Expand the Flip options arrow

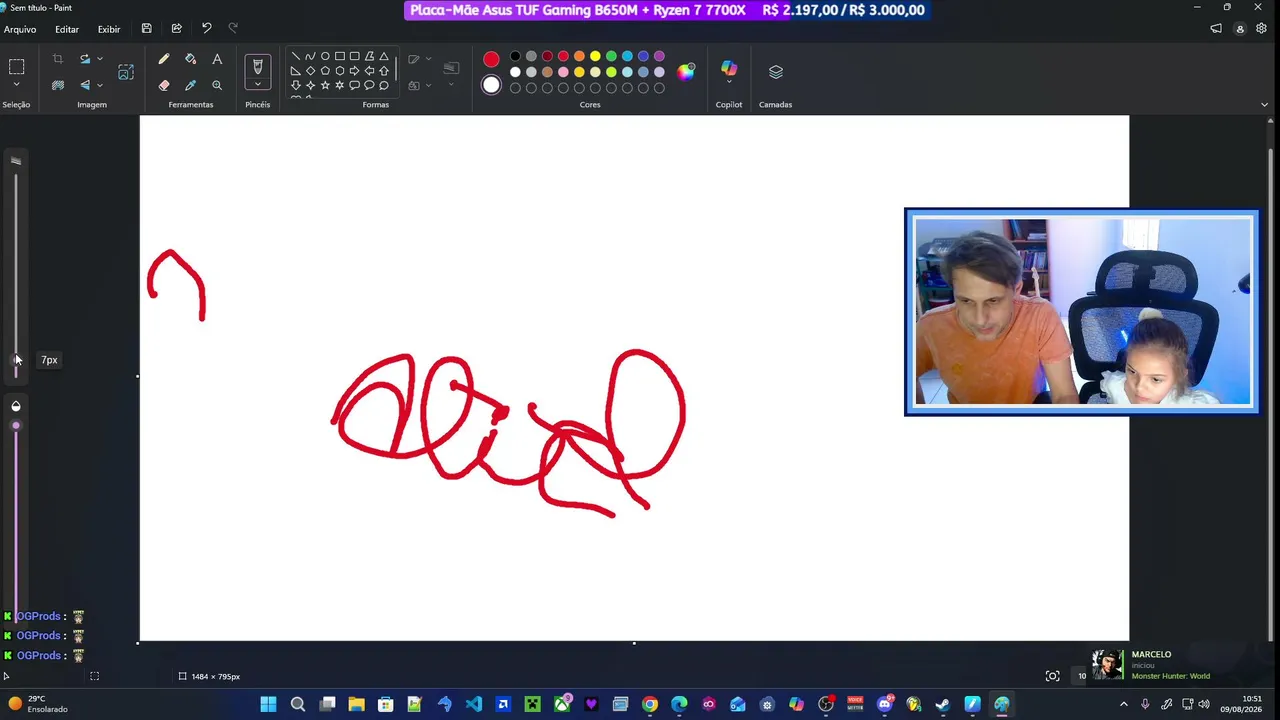click(x=100, y=85)
